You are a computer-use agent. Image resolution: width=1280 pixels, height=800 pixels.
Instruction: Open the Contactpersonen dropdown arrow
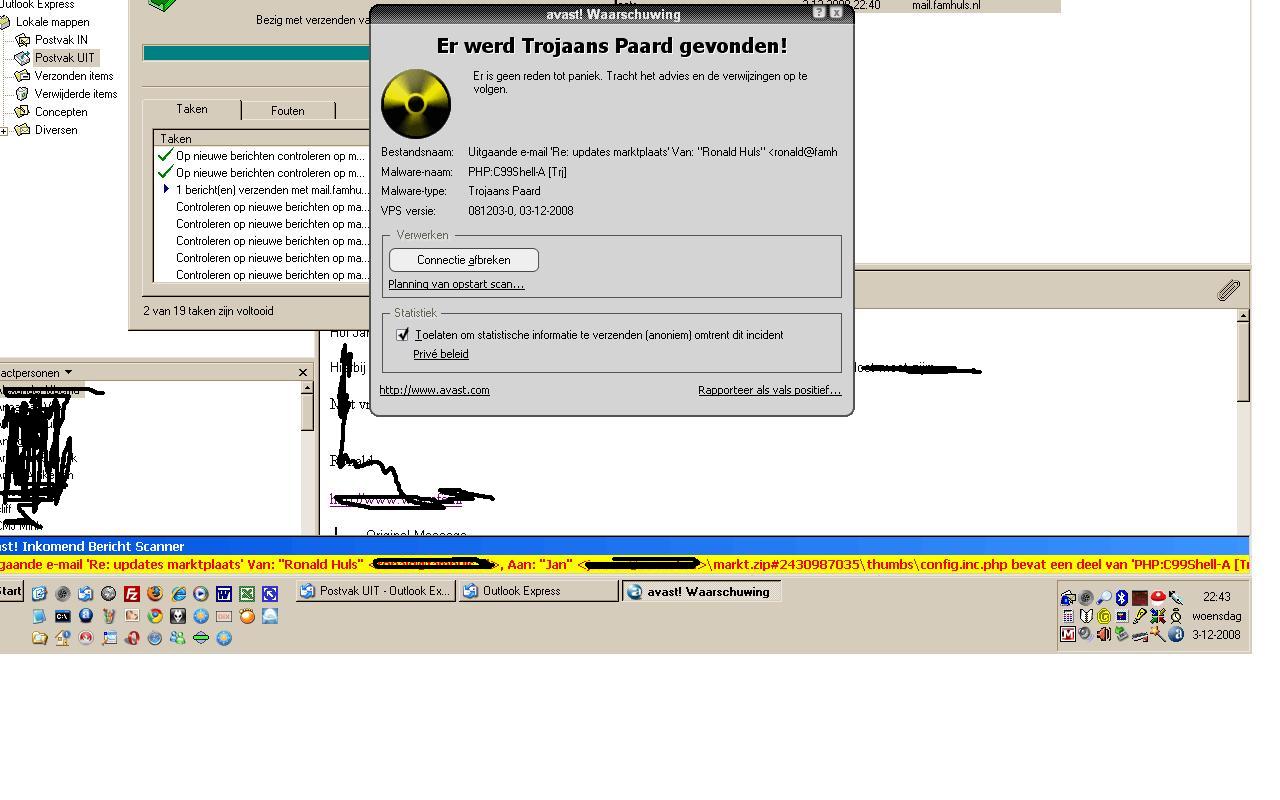(68, 373)
